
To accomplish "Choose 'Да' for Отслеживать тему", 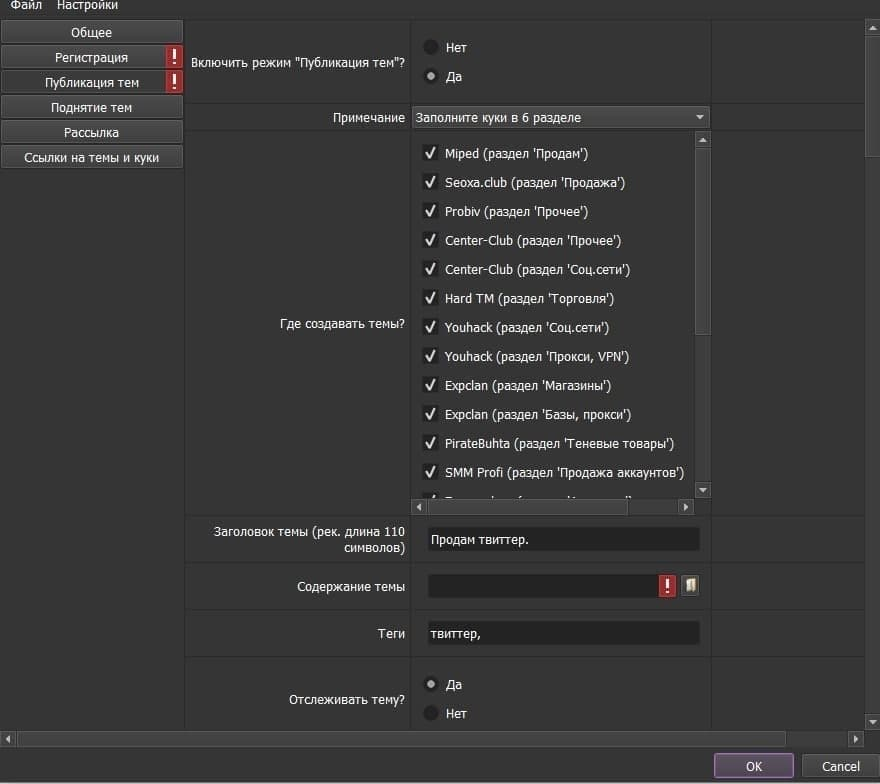I will 431,684.
